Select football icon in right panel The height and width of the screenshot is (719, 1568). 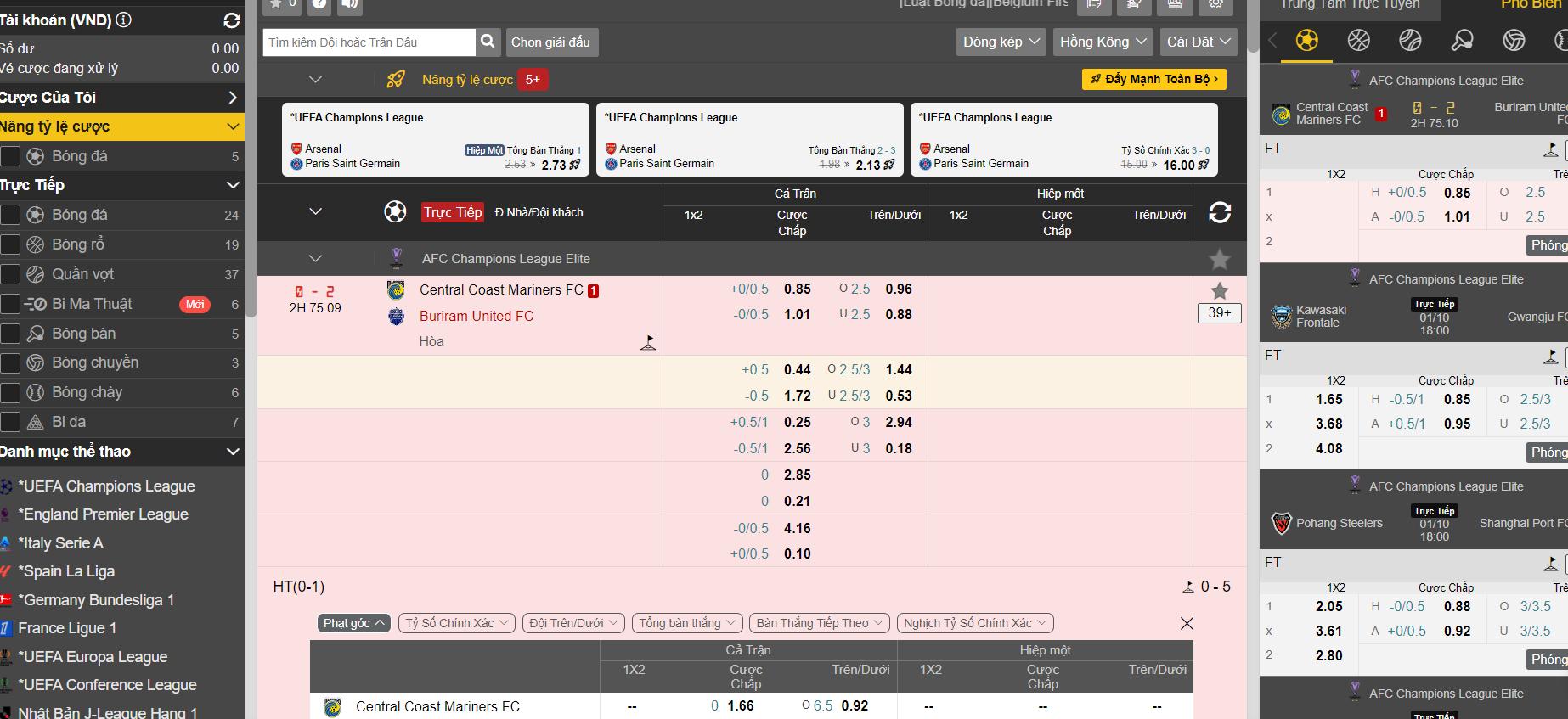coord(1307,40)
